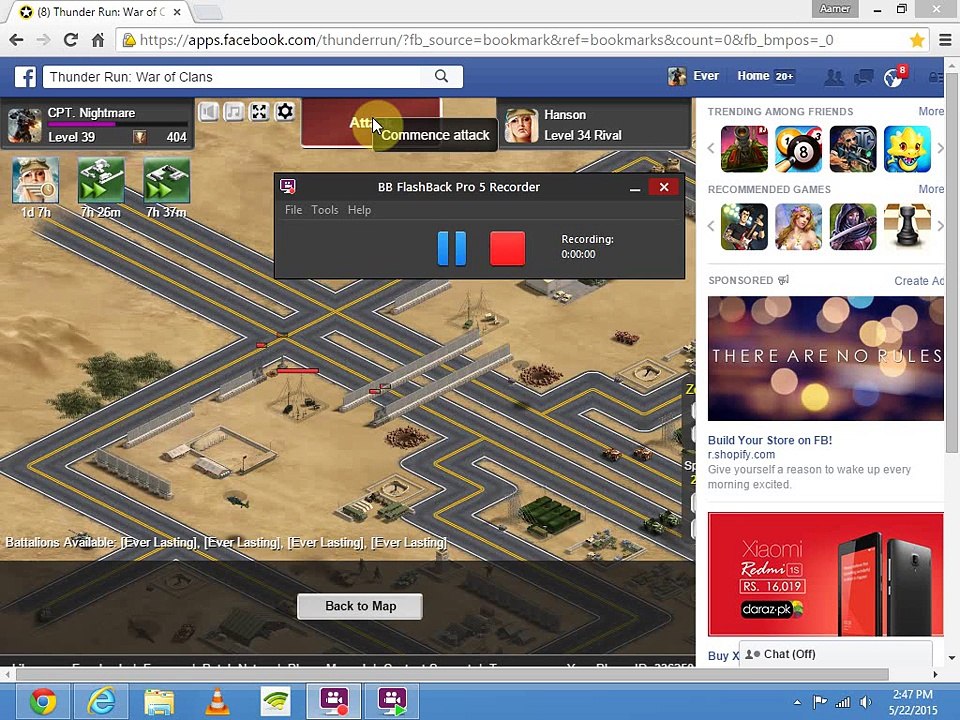Open the Chat (Off) bar
Viewport: 960px width, 720px height.
[835, 654]
